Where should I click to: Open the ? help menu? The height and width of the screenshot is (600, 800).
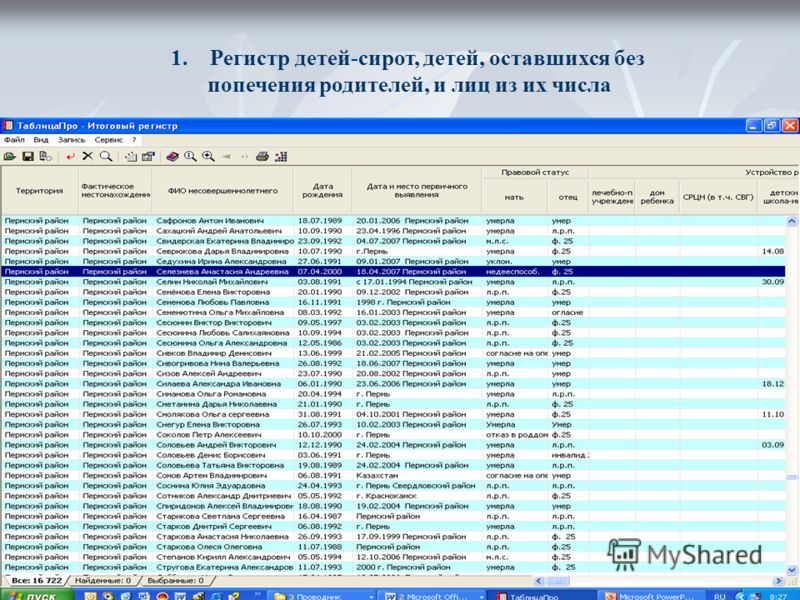[134, 140]
